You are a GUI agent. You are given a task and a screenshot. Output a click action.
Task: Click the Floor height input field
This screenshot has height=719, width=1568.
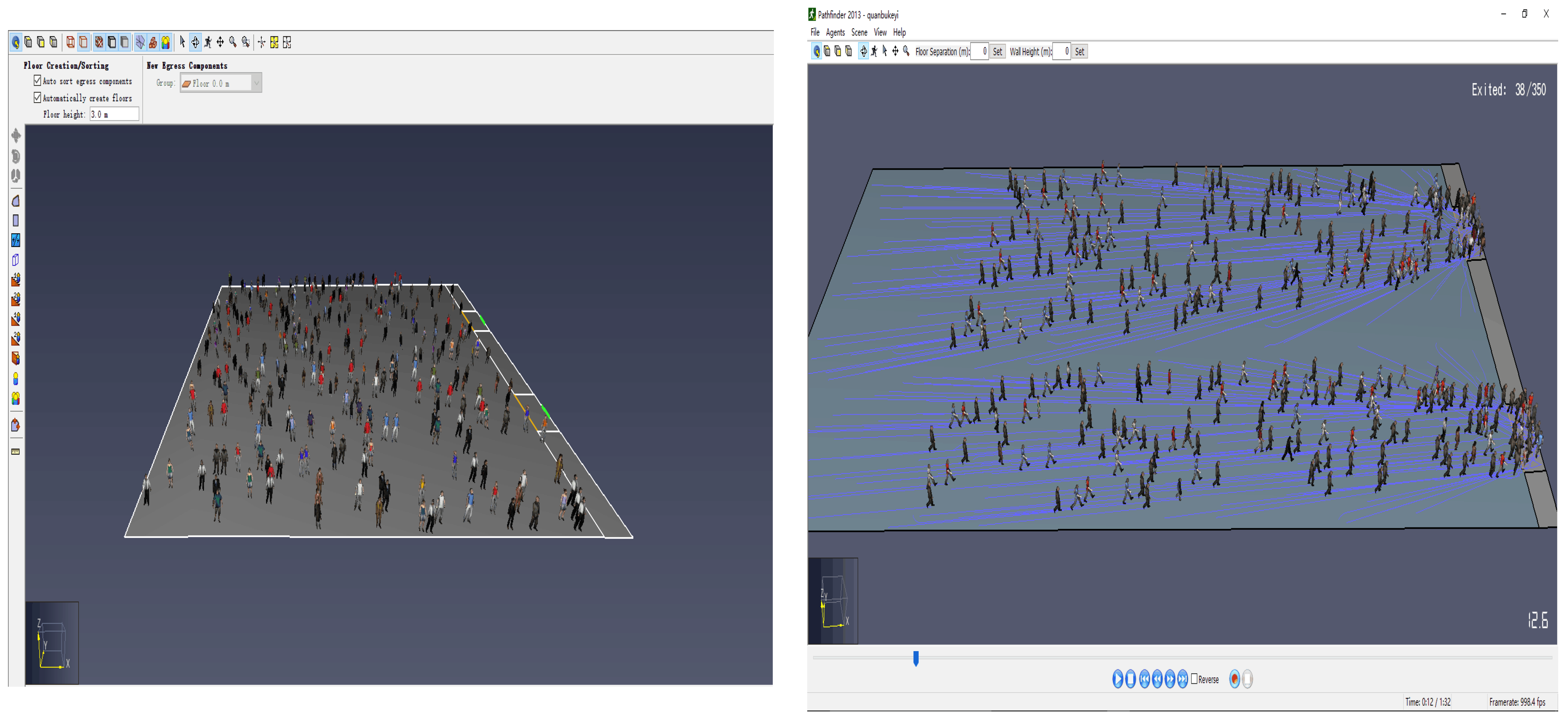pos(114,114)
